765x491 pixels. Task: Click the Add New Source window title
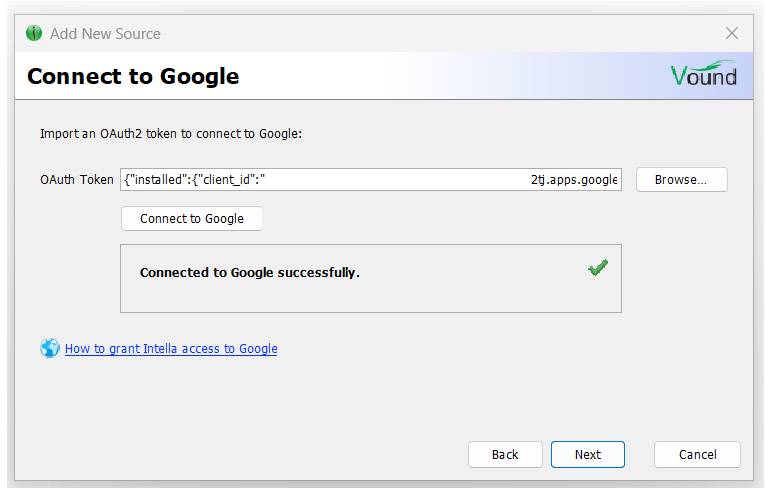tap(105, 34)
